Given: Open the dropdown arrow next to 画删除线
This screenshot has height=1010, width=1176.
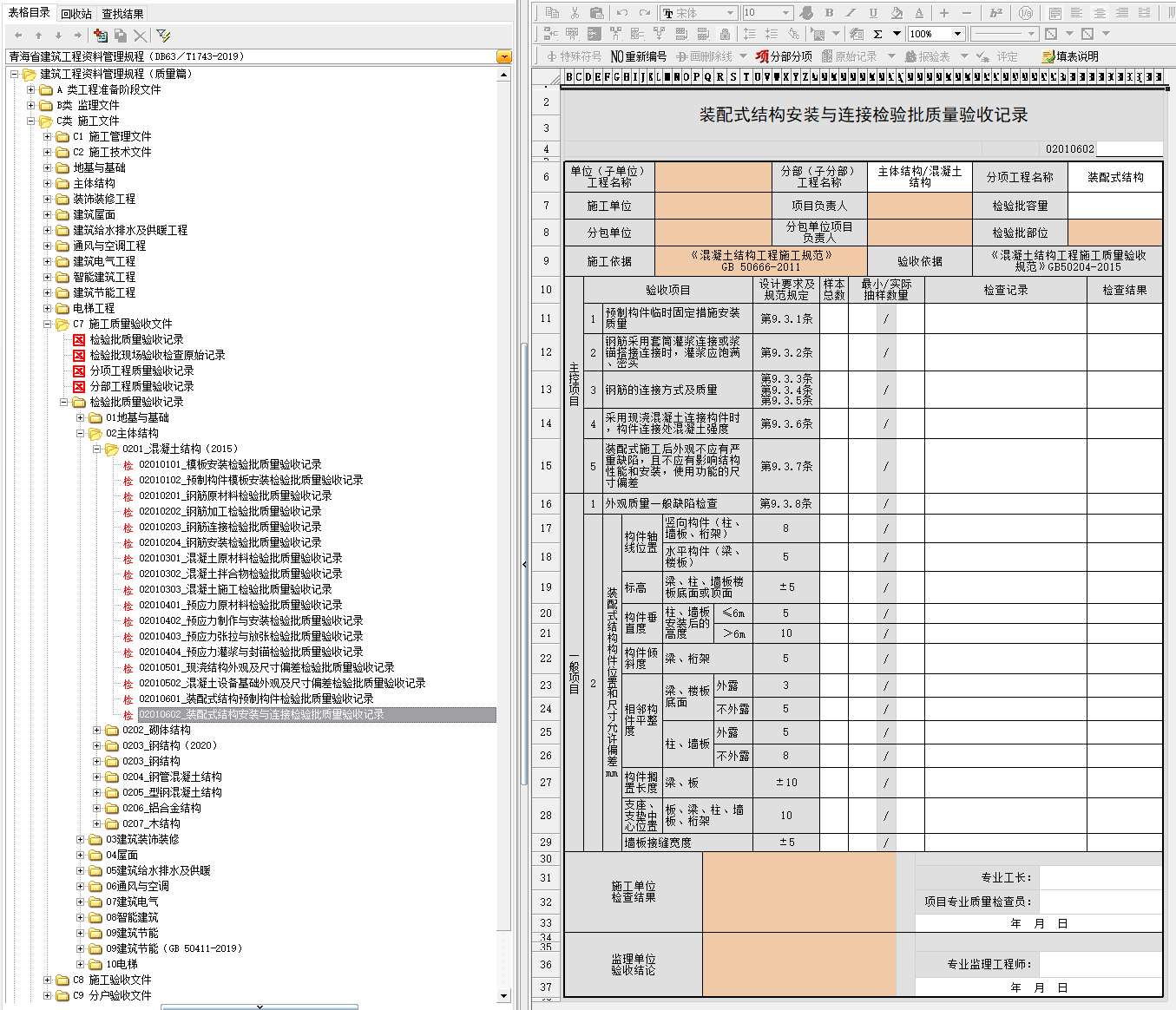Looking at the screenshot, I should tap(743, 56).
